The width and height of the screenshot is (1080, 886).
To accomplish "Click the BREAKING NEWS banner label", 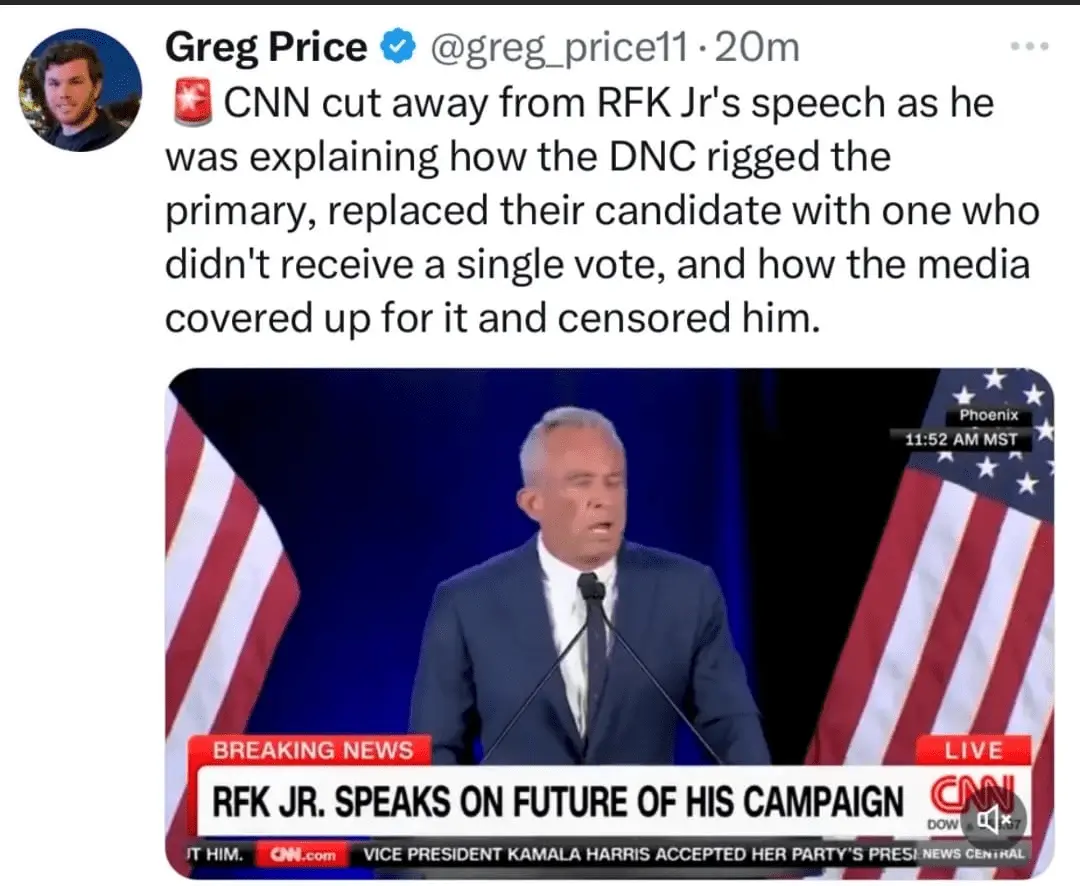I will coord(314,750).
